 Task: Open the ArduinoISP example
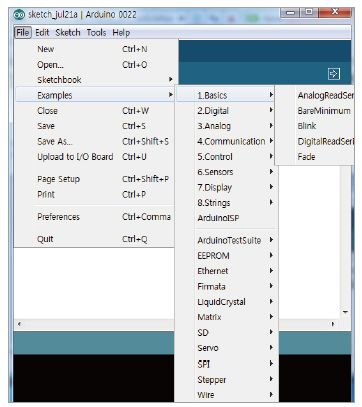225,218
